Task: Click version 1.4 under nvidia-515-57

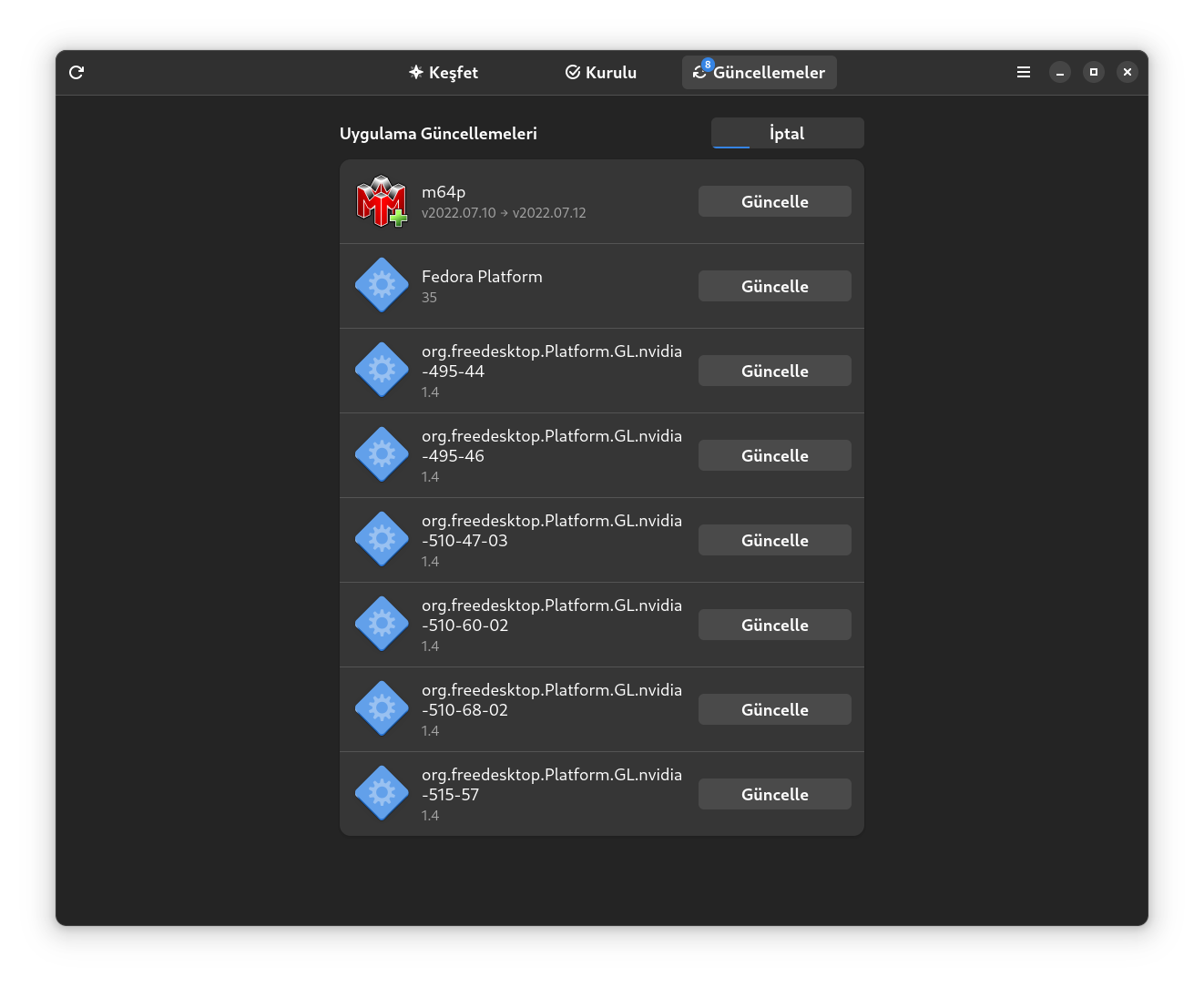Action: coord(430,816)
